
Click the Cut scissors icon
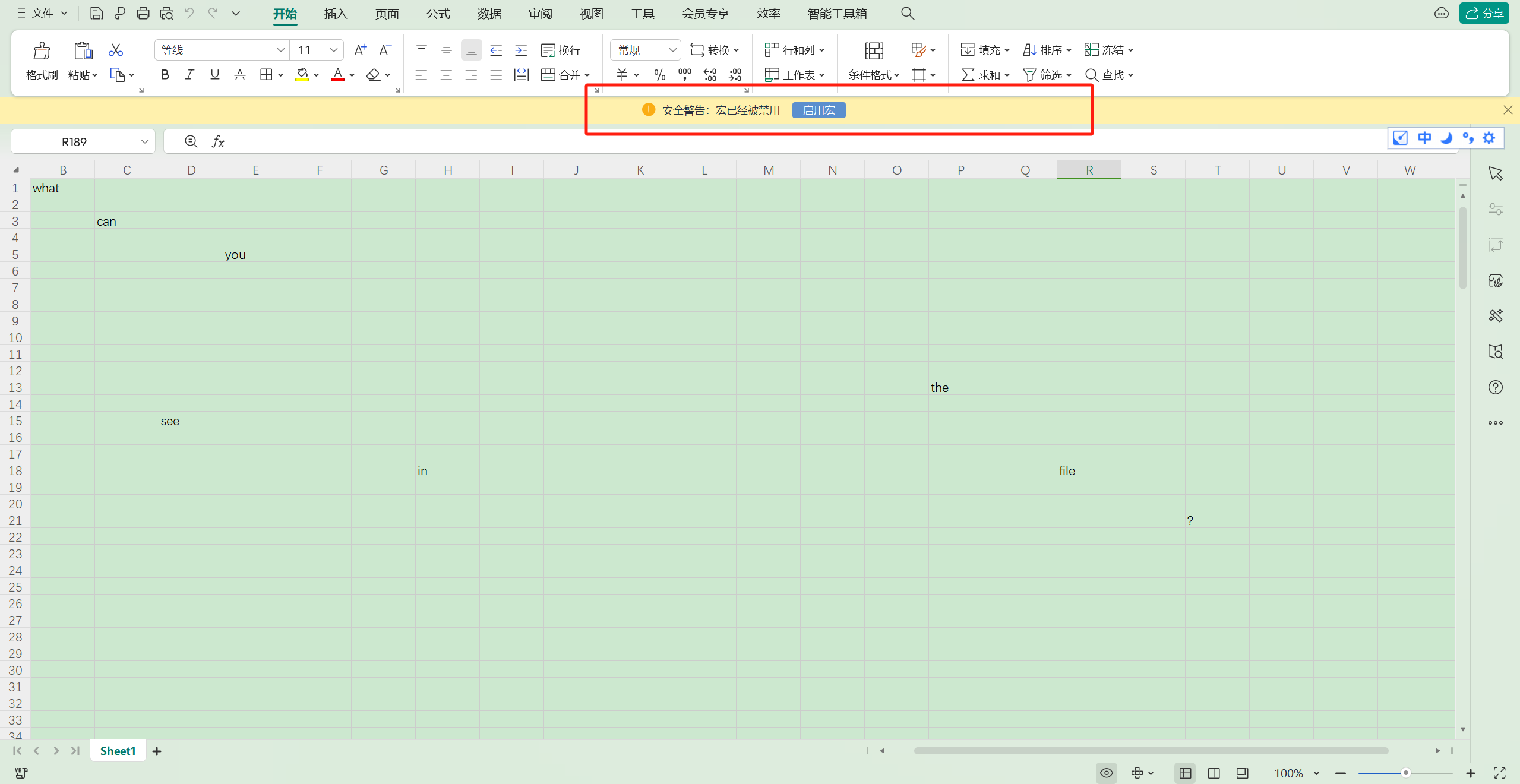116,50
